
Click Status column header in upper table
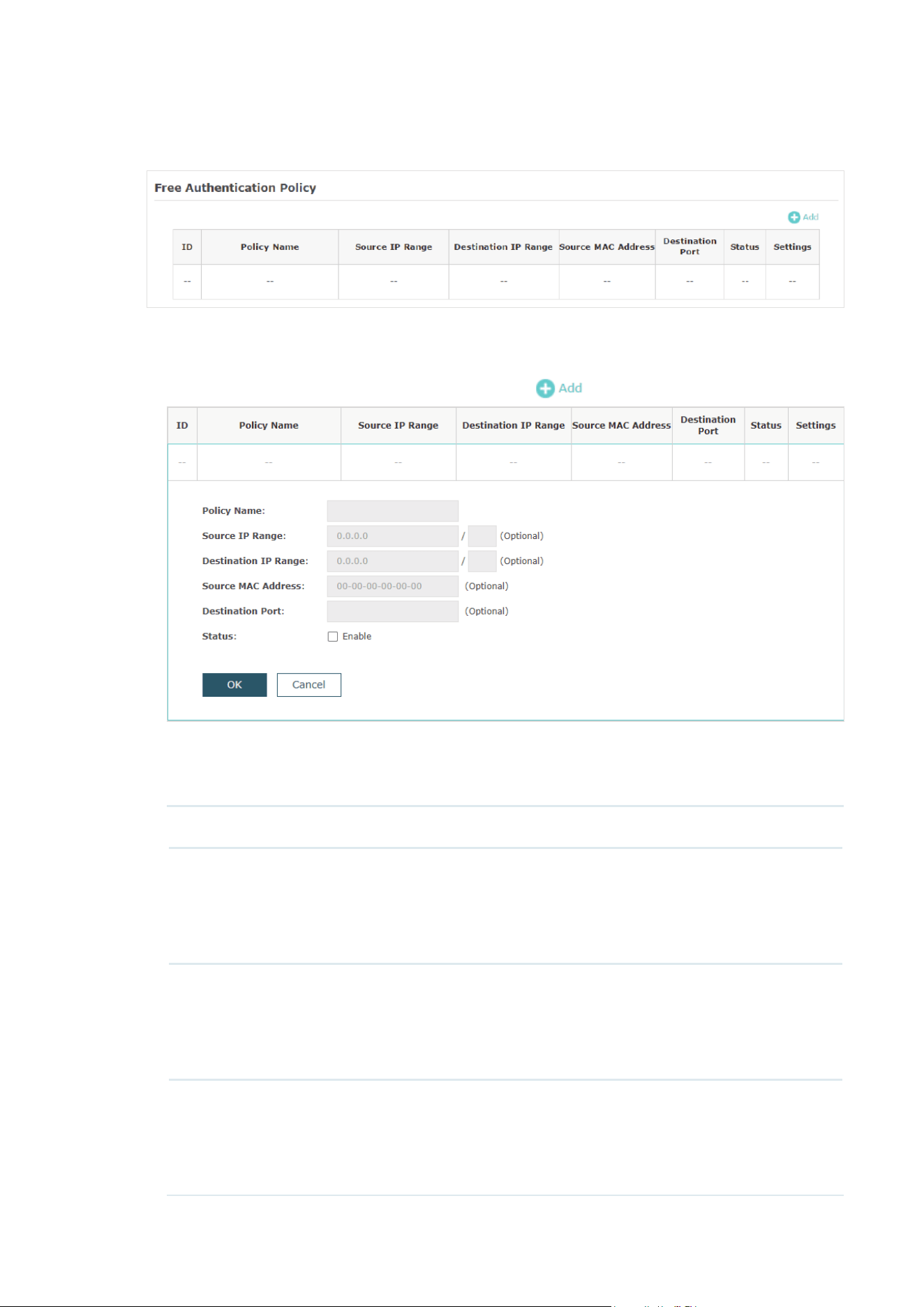(x=745, y=247)
